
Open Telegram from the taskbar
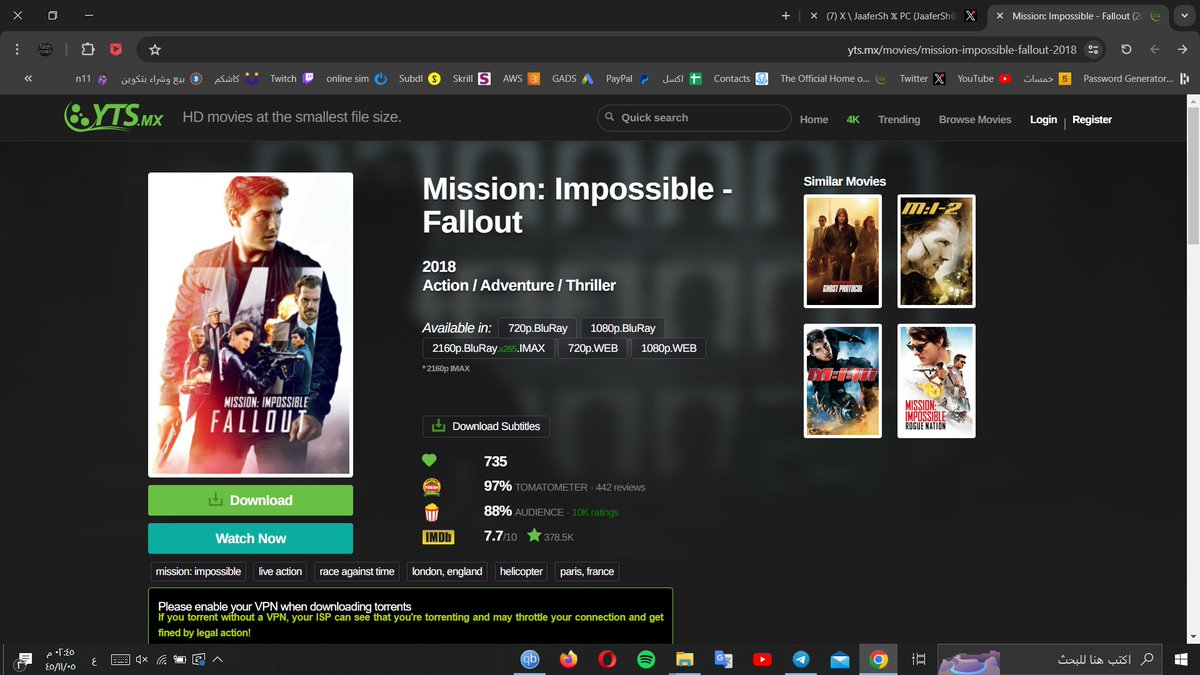(x=801, y=659)
